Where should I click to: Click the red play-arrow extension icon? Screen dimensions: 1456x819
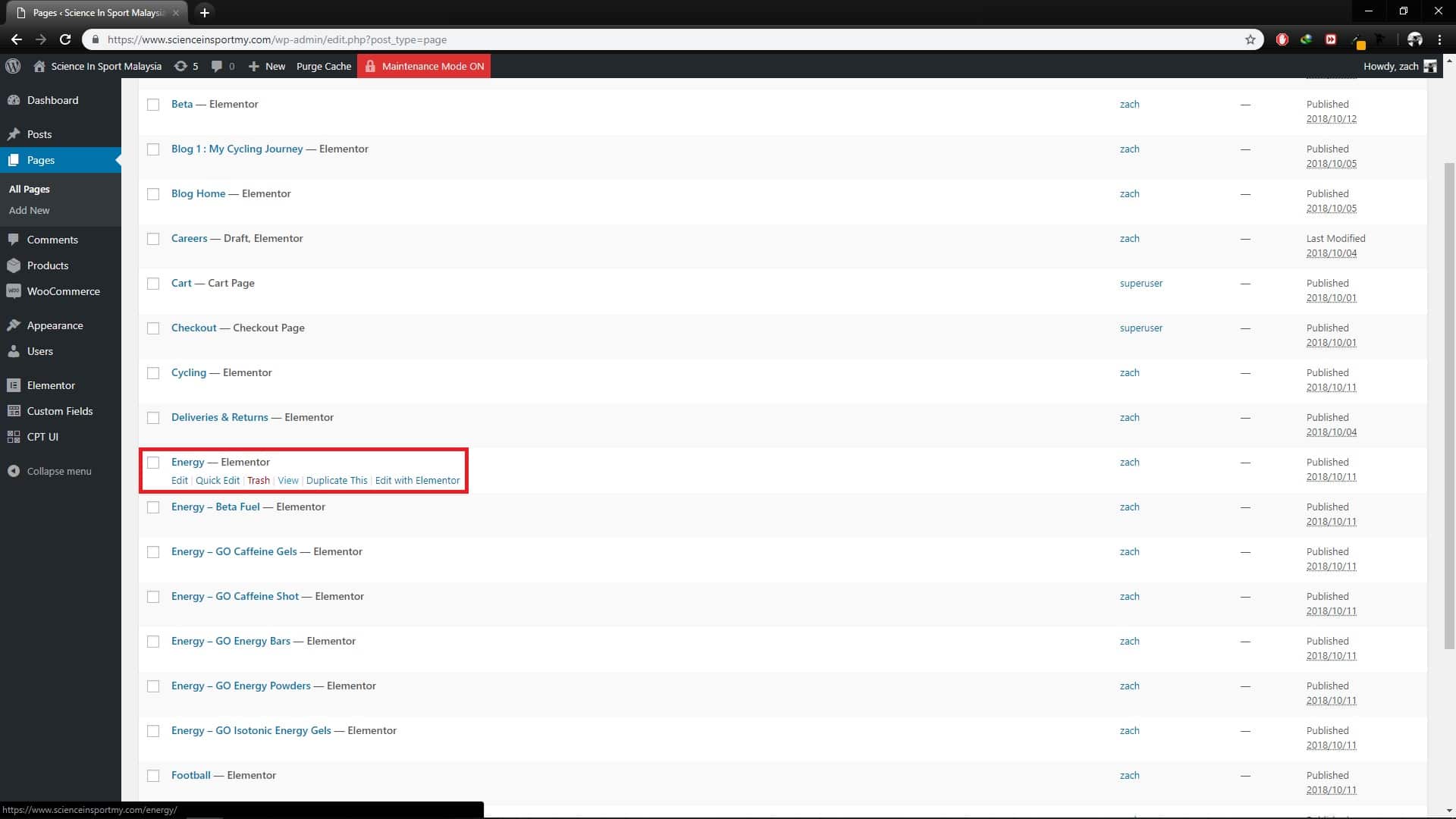click(1331, 39)
